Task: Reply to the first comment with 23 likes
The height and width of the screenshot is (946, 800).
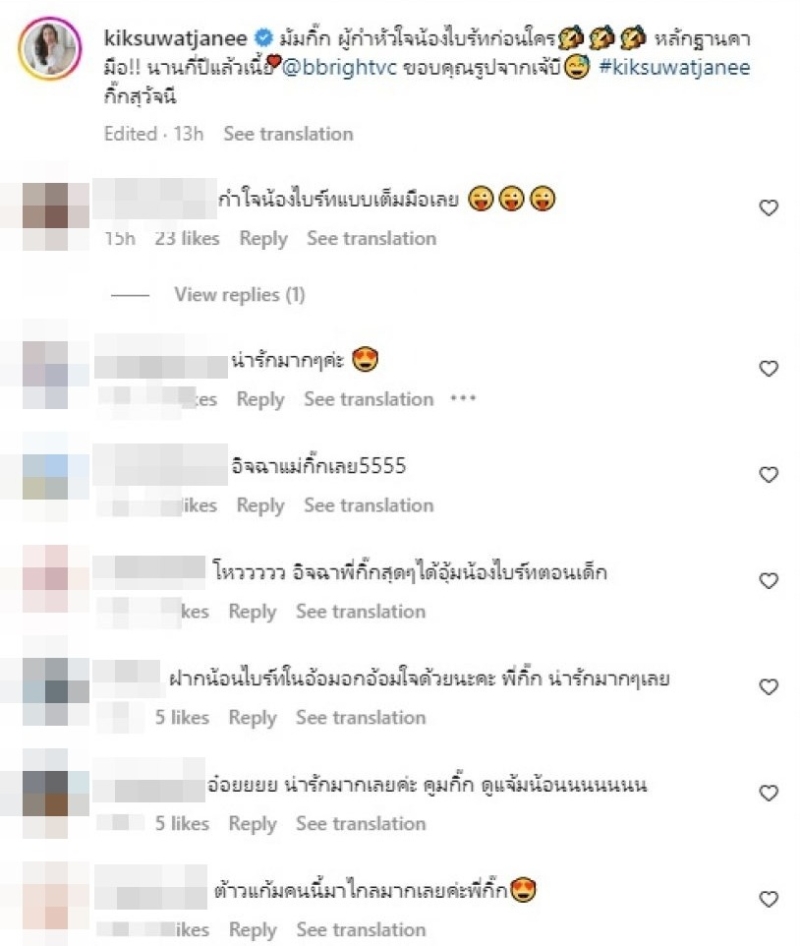Action: (x=263, y=239)
